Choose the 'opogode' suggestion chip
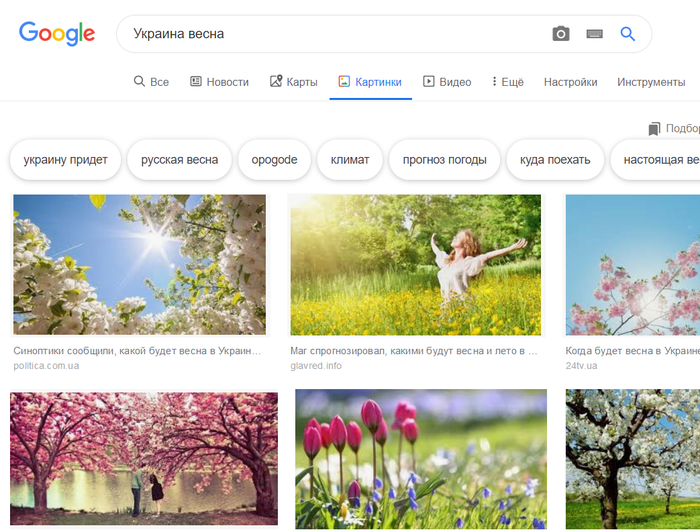 [x=274, y=160]
